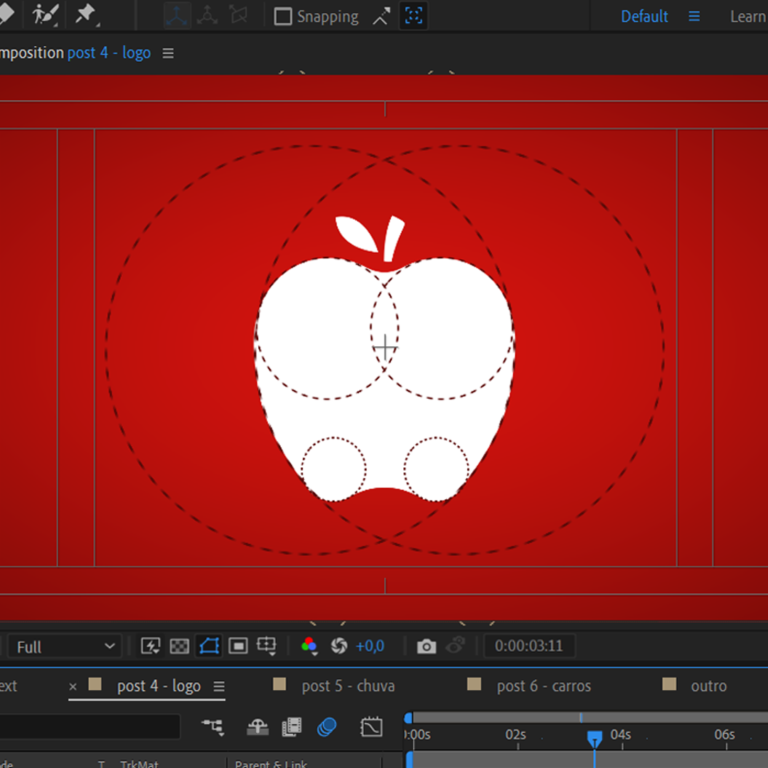The image size is (768, 768).
Task: Select the Puppet Pin tool
Action: point(86,15)
